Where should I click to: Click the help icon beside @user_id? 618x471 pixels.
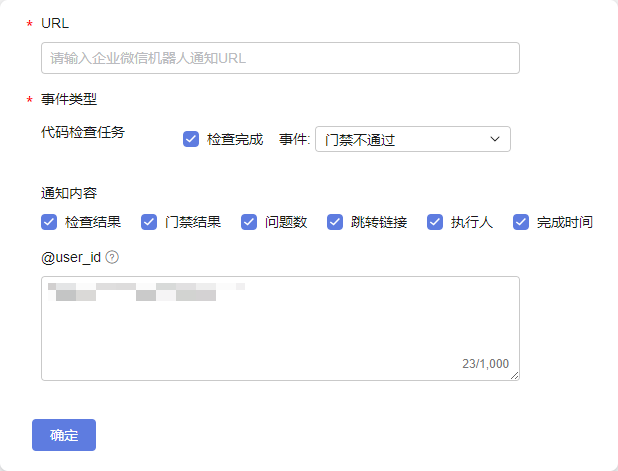pyautogui.click(x=112, y=257)
